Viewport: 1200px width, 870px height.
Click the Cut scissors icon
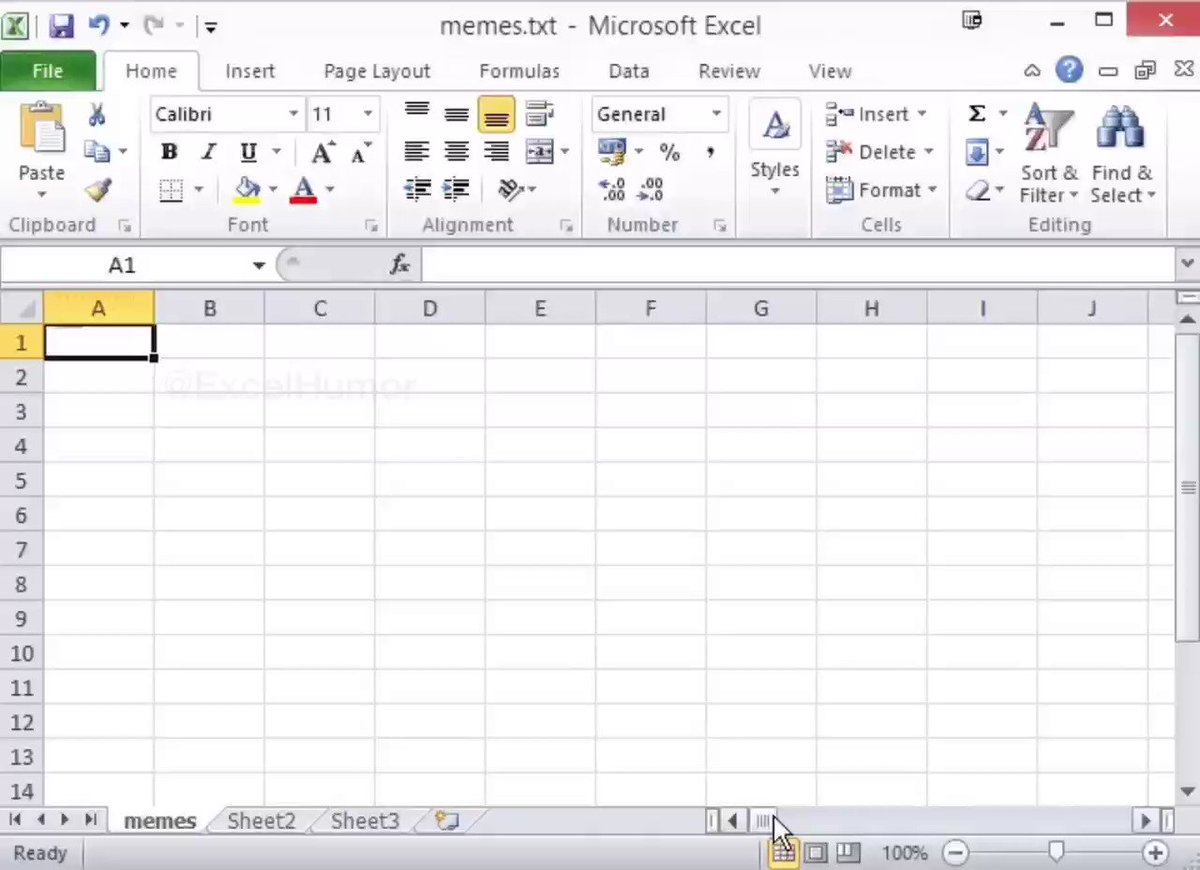pos(97,115)
